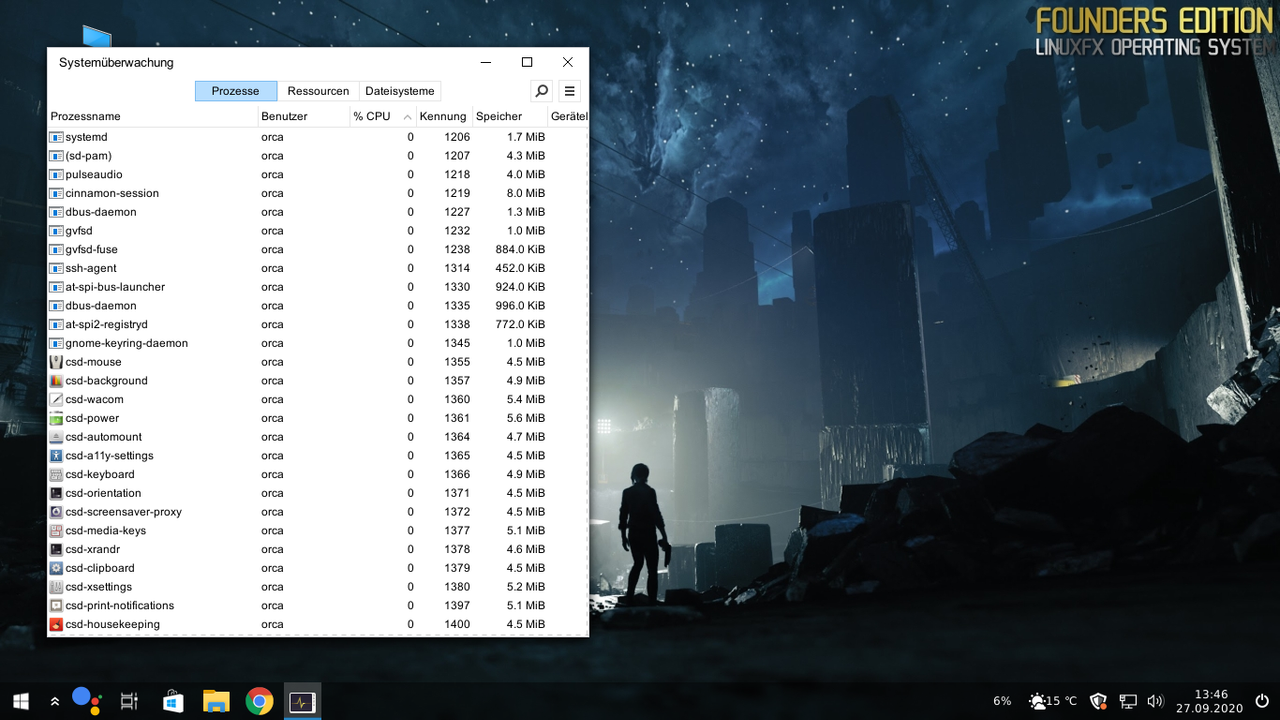Select the cinnamon-session process row
This screenshot has height=720, width=1280.
point(318,193)
